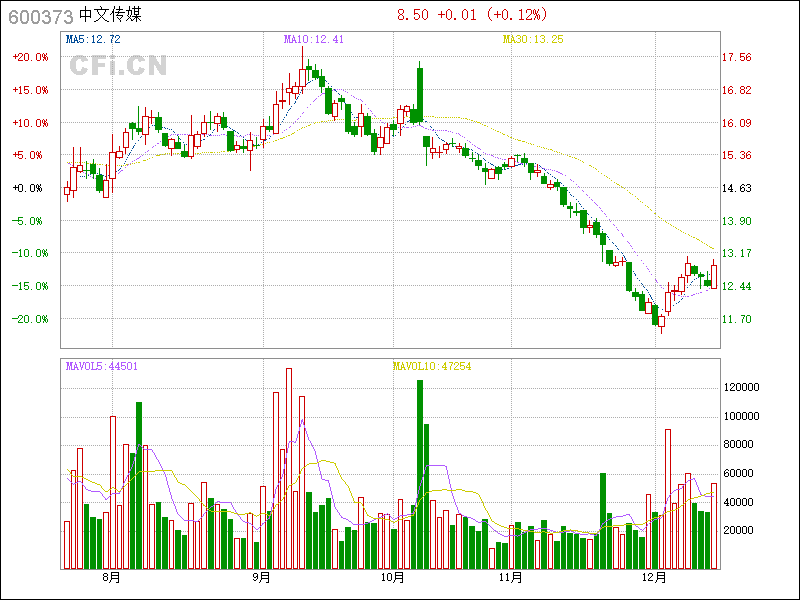Viewport: 800px width, 600px height.
Task: Click the stock code 600373
Action: point(38,16)
